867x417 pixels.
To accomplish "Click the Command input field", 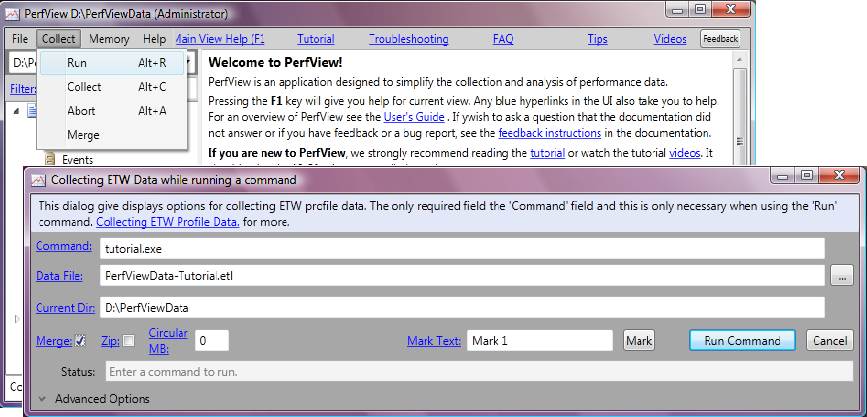I will 462,248.
